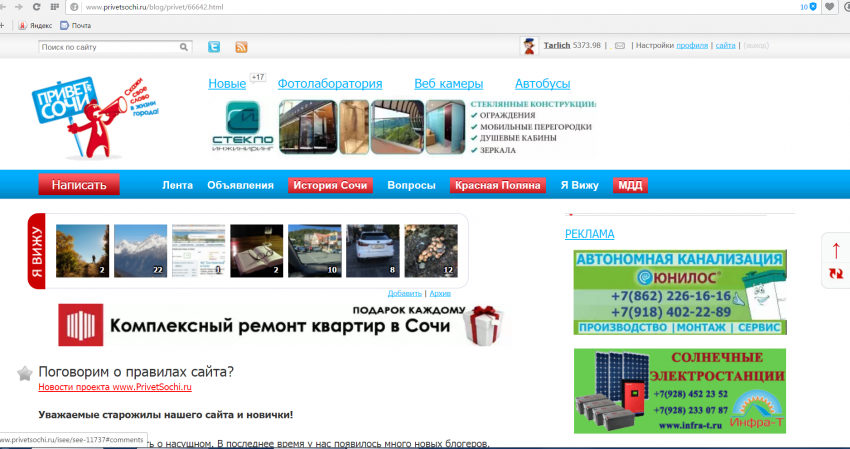
Task: Click into the site search field
Action: 110,47
